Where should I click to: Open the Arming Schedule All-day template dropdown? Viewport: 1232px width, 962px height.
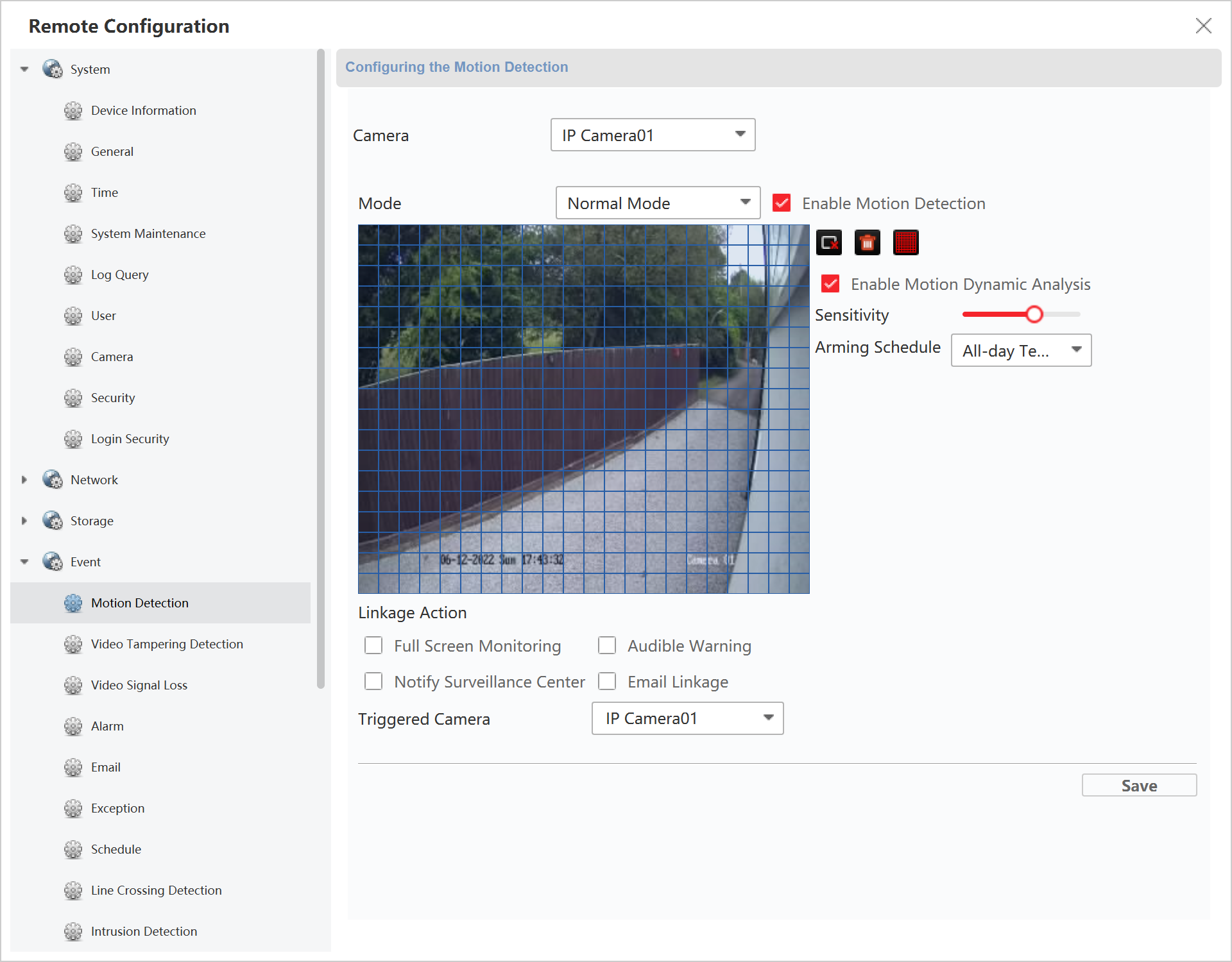[x=1020, y=350]
